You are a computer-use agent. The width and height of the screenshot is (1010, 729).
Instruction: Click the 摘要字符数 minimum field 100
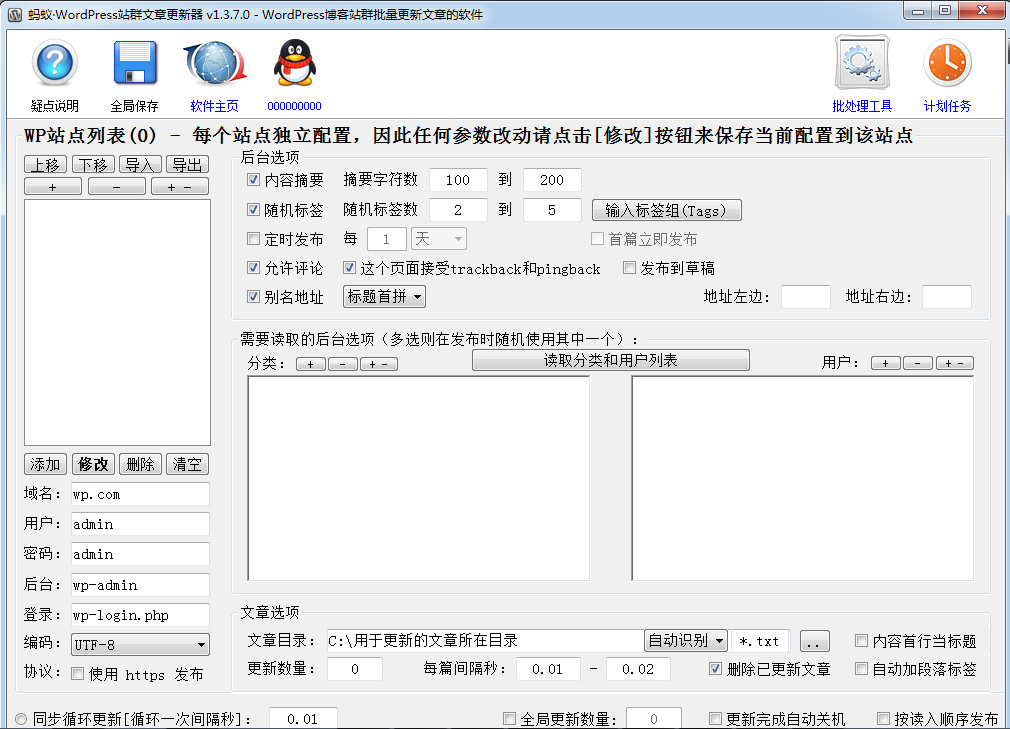coord(458,180)
